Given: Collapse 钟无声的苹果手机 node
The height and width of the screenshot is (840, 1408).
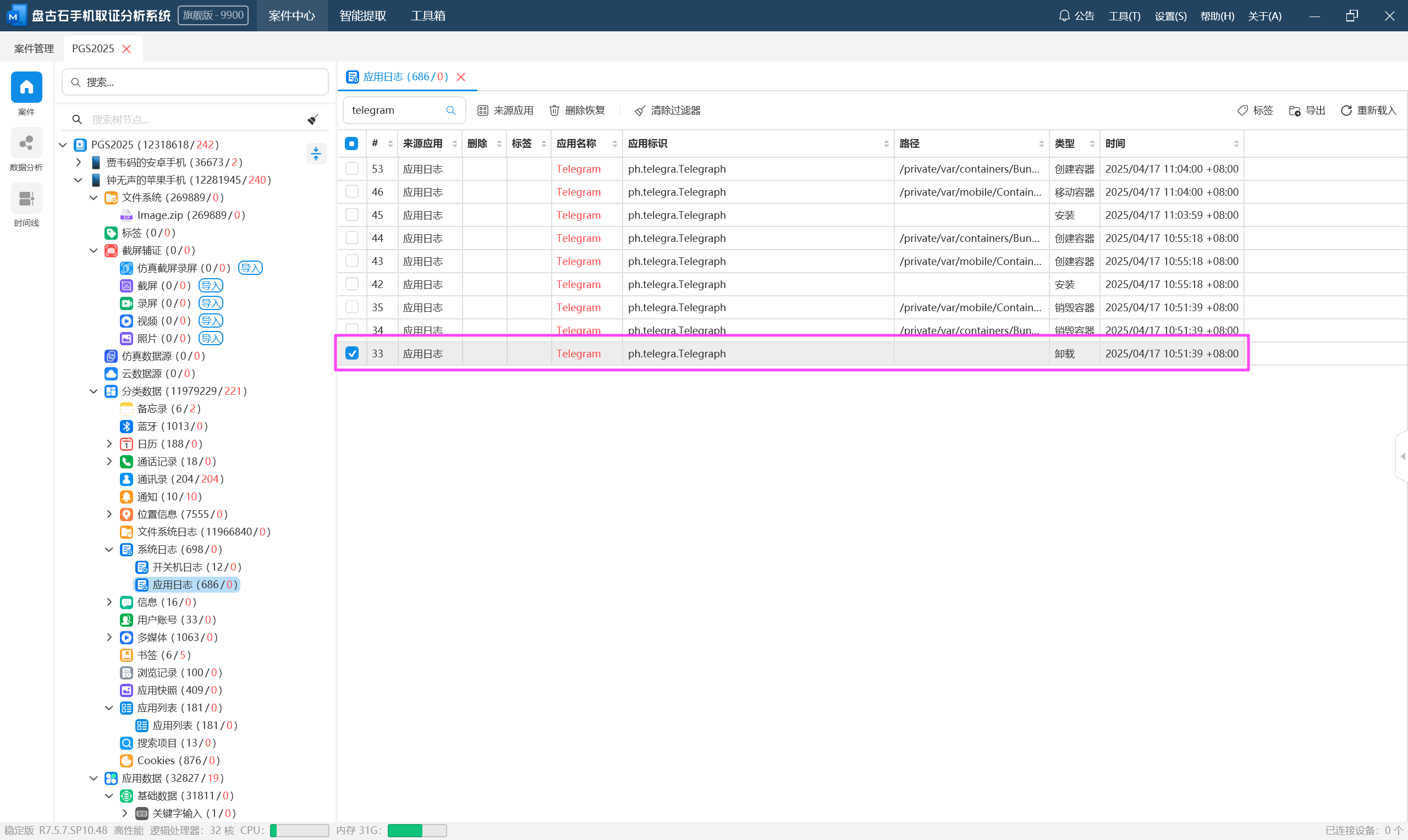Looking at the screenshot, I should 79,180.
